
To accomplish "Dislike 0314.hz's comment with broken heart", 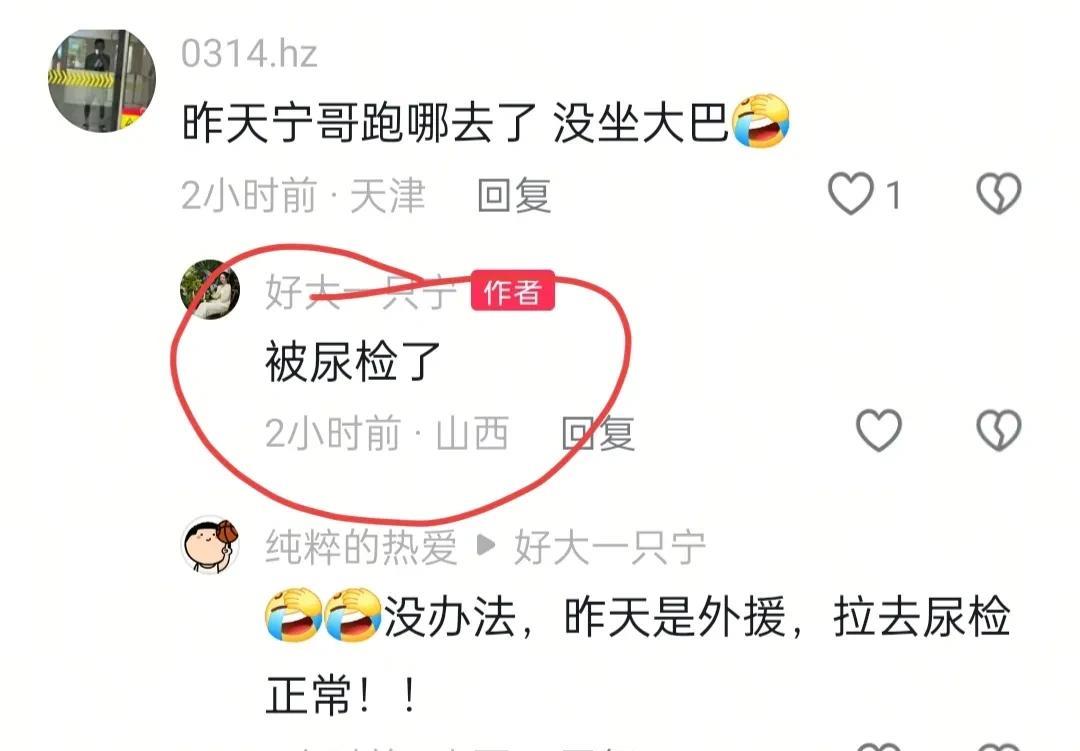I will 999,193.
